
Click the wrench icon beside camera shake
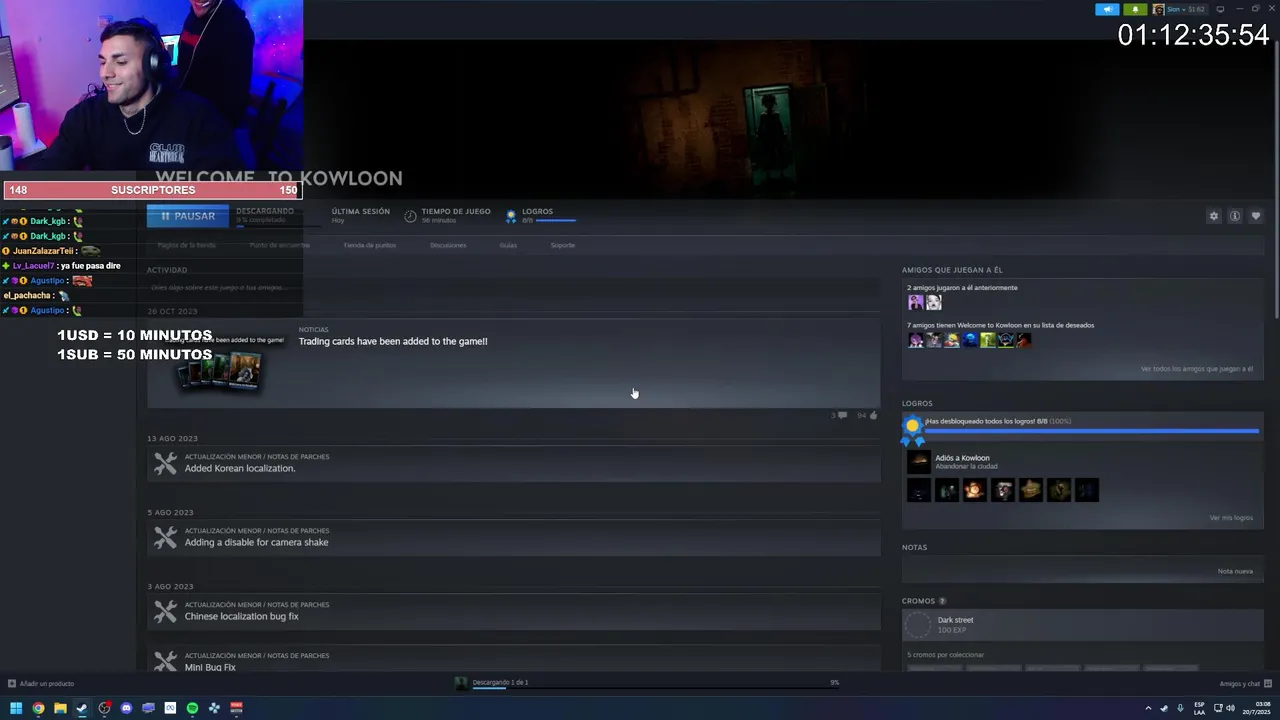(165, 537)
